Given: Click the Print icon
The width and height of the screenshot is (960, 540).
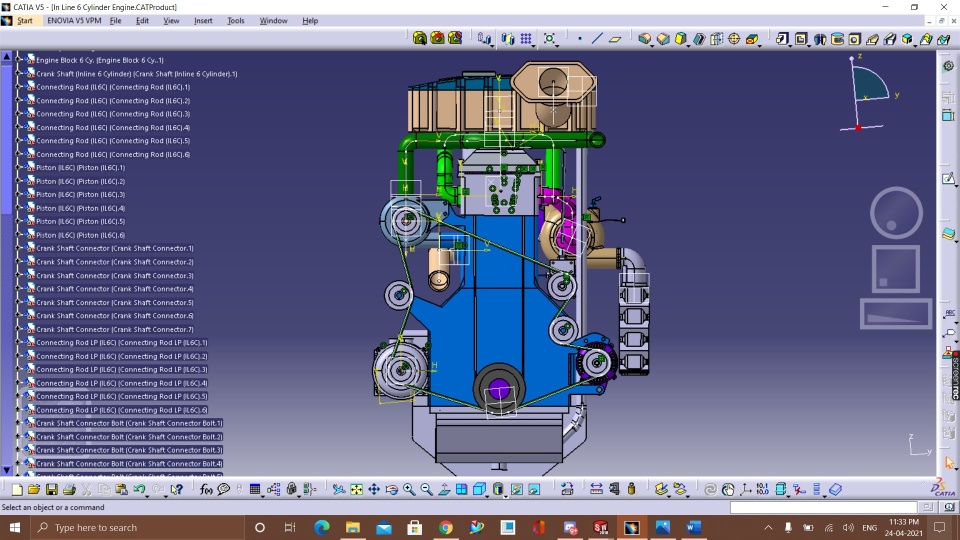Looking at the screenshot, I should coord(69,490).
